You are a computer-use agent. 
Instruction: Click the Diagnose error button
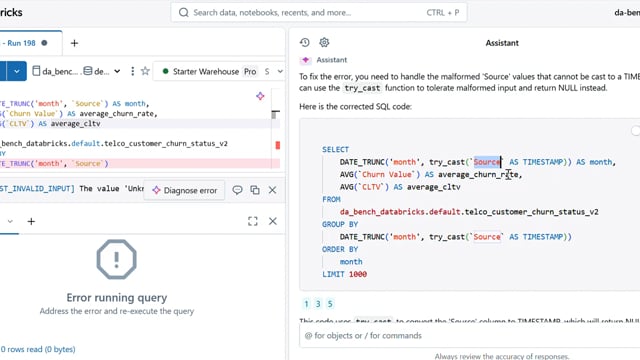click(184, 190)
